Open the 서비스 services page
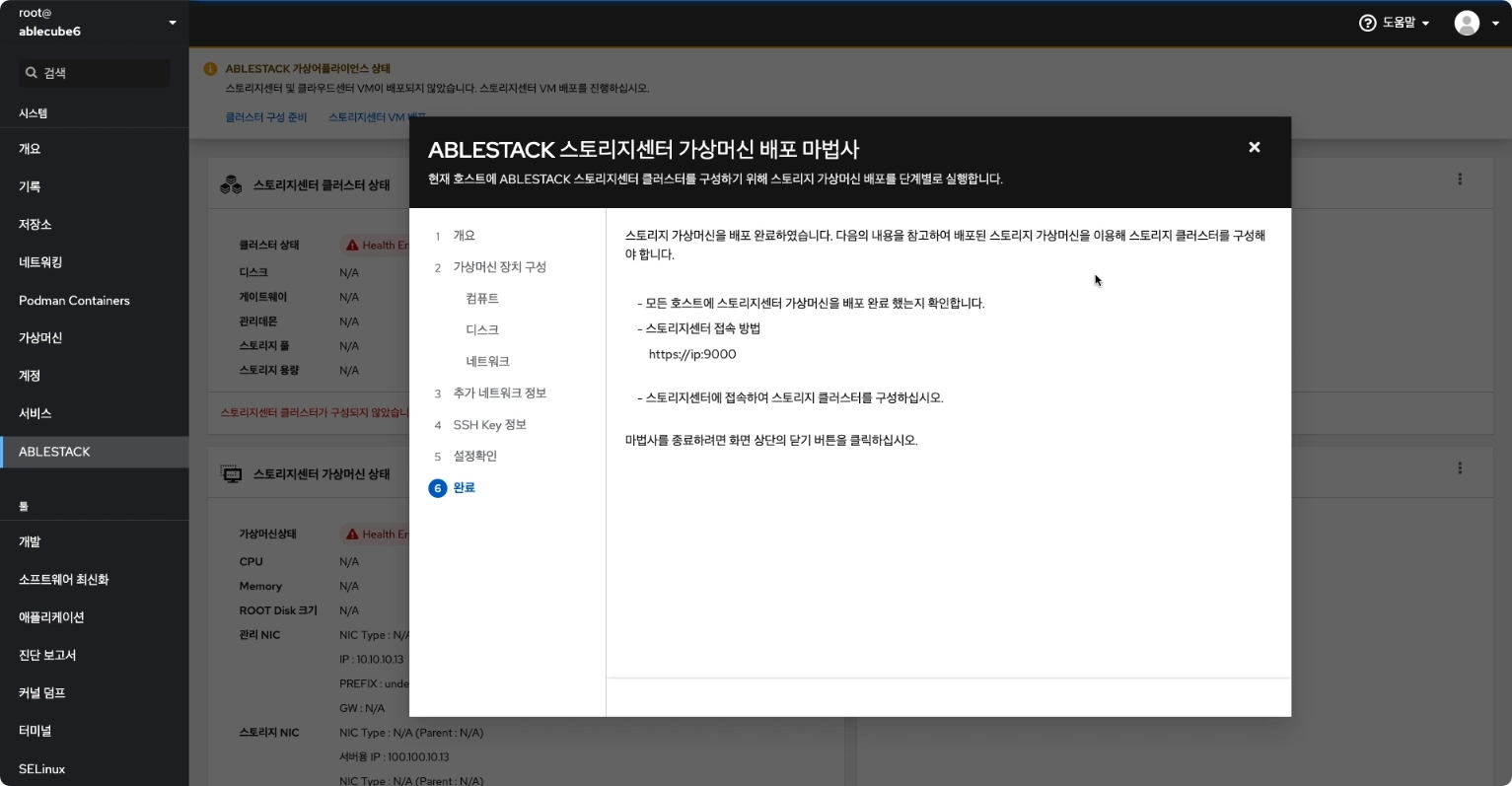This screenshot has height=786, width=1512. tap(95, 413)
